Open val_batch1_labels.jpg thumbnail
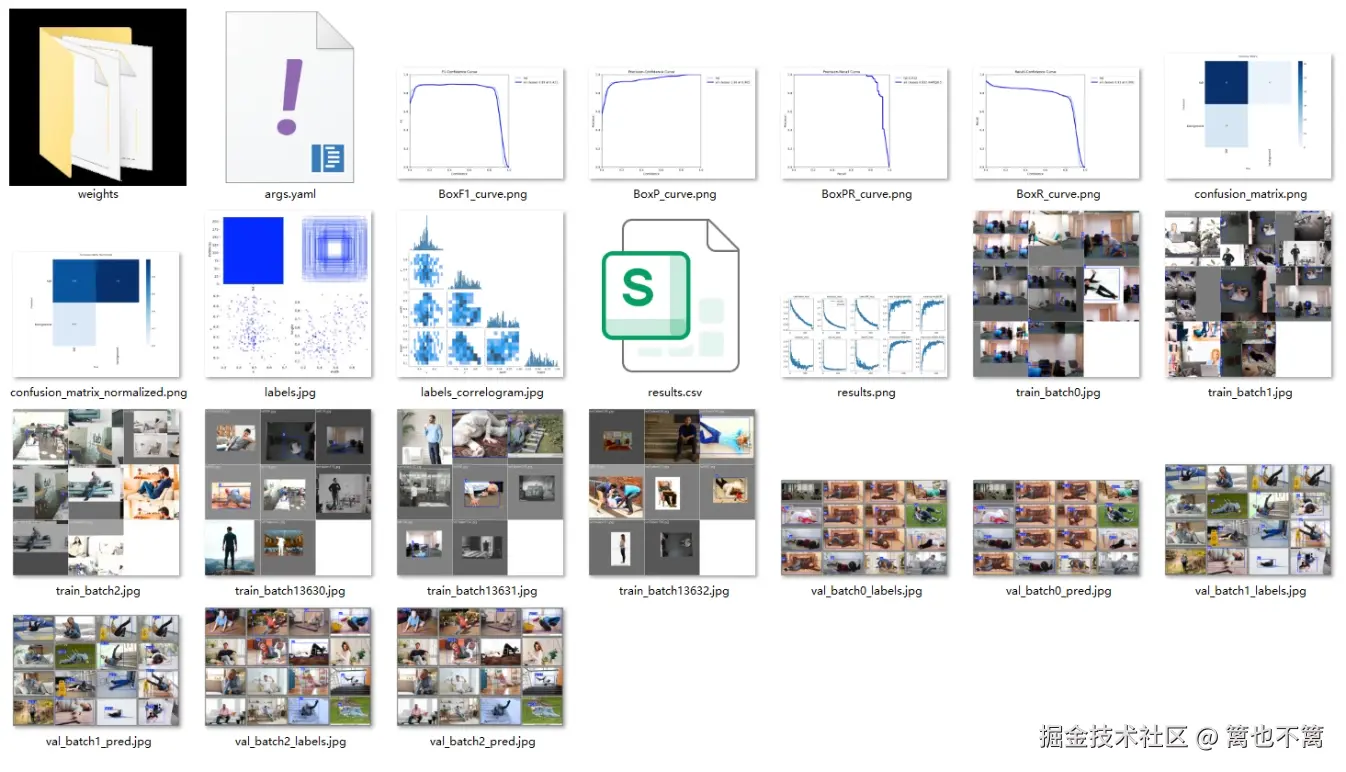This screenshot has width=1346, height=772. [1249, 520]
